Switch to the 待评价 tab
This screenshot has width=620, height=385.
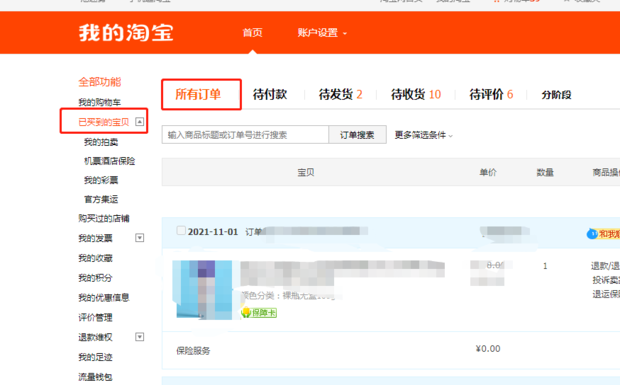tap(491, 94)
